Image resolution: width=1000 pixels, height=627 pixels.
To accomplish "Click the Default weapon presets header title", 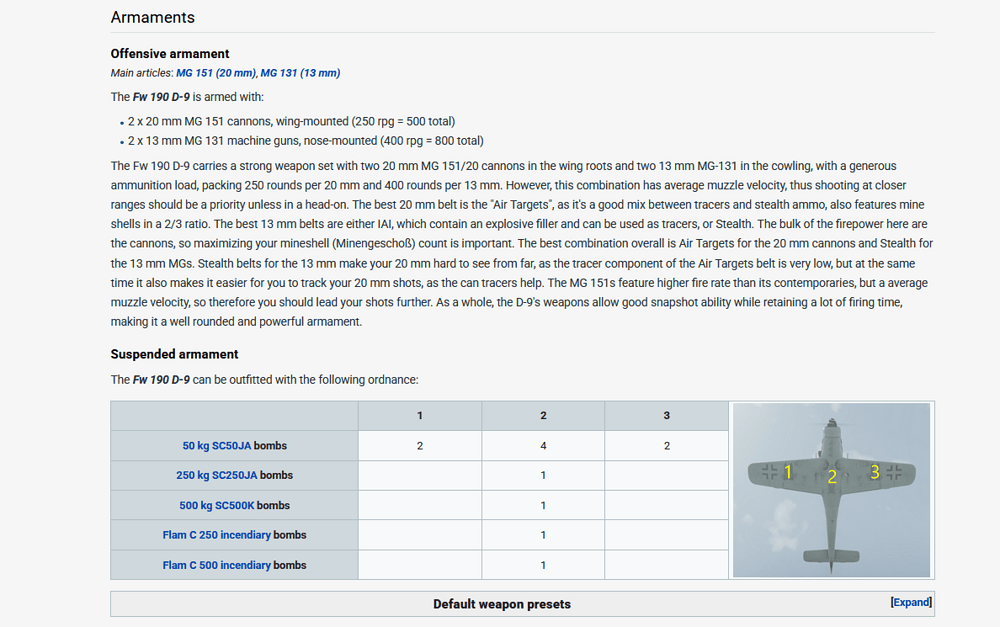I will 501,604.
